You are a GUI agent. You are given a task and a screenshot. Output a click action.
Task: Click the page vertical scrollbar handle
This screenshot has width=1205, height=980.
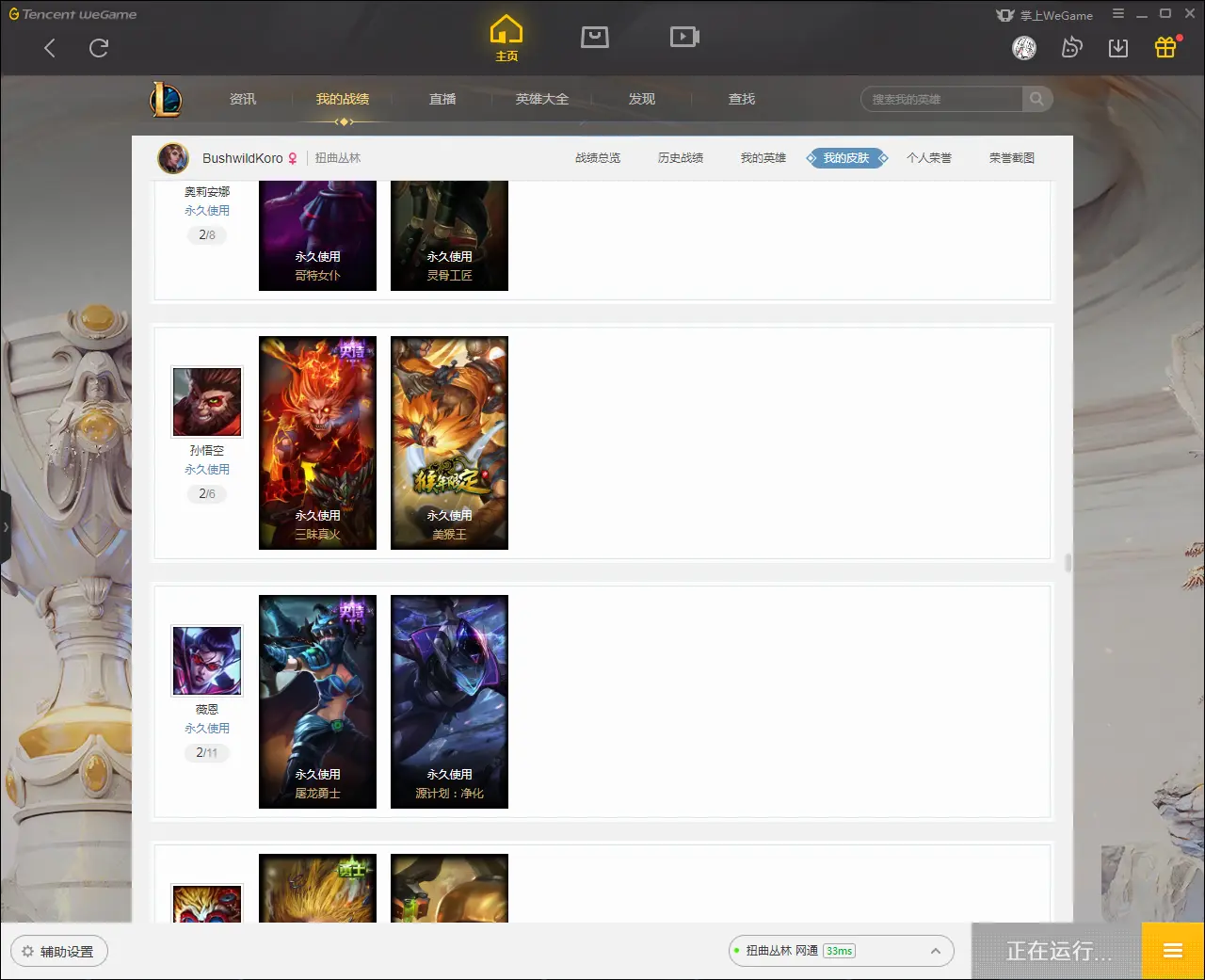(1068, 562)
